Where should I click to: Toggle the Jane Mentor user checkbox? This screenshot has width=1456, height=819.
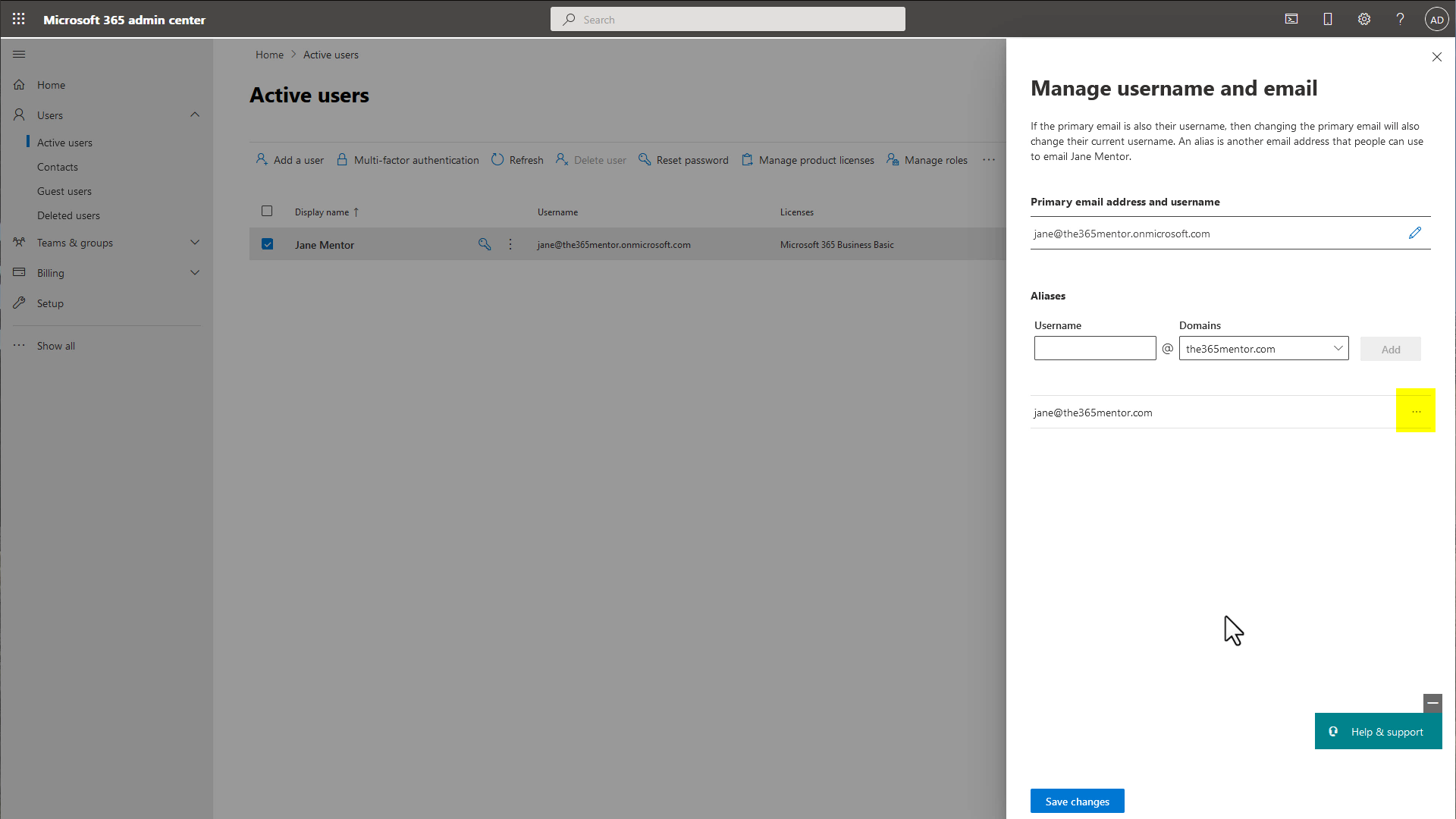point(267,244)
